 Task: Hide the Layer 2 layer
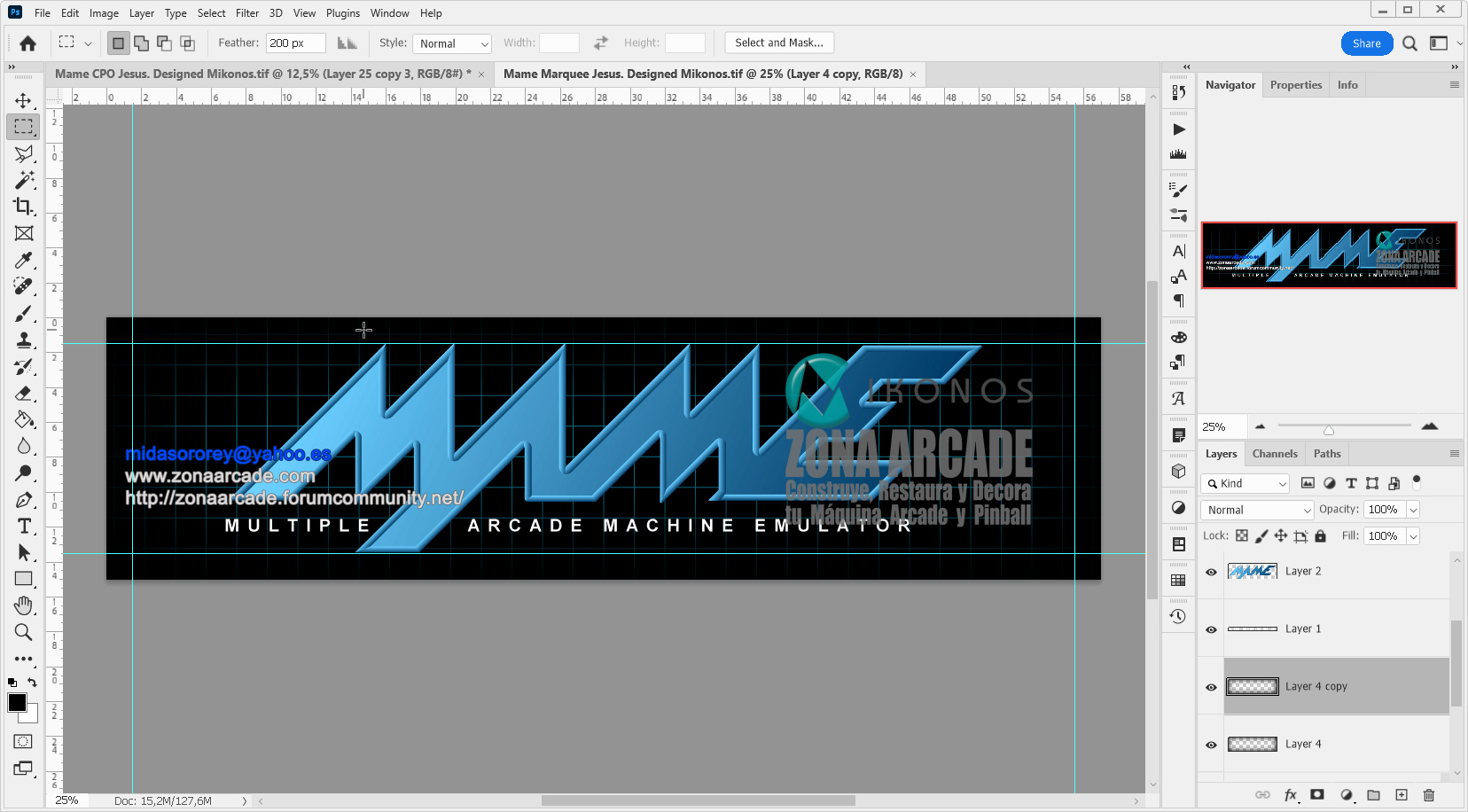[x=1210, y=571]
